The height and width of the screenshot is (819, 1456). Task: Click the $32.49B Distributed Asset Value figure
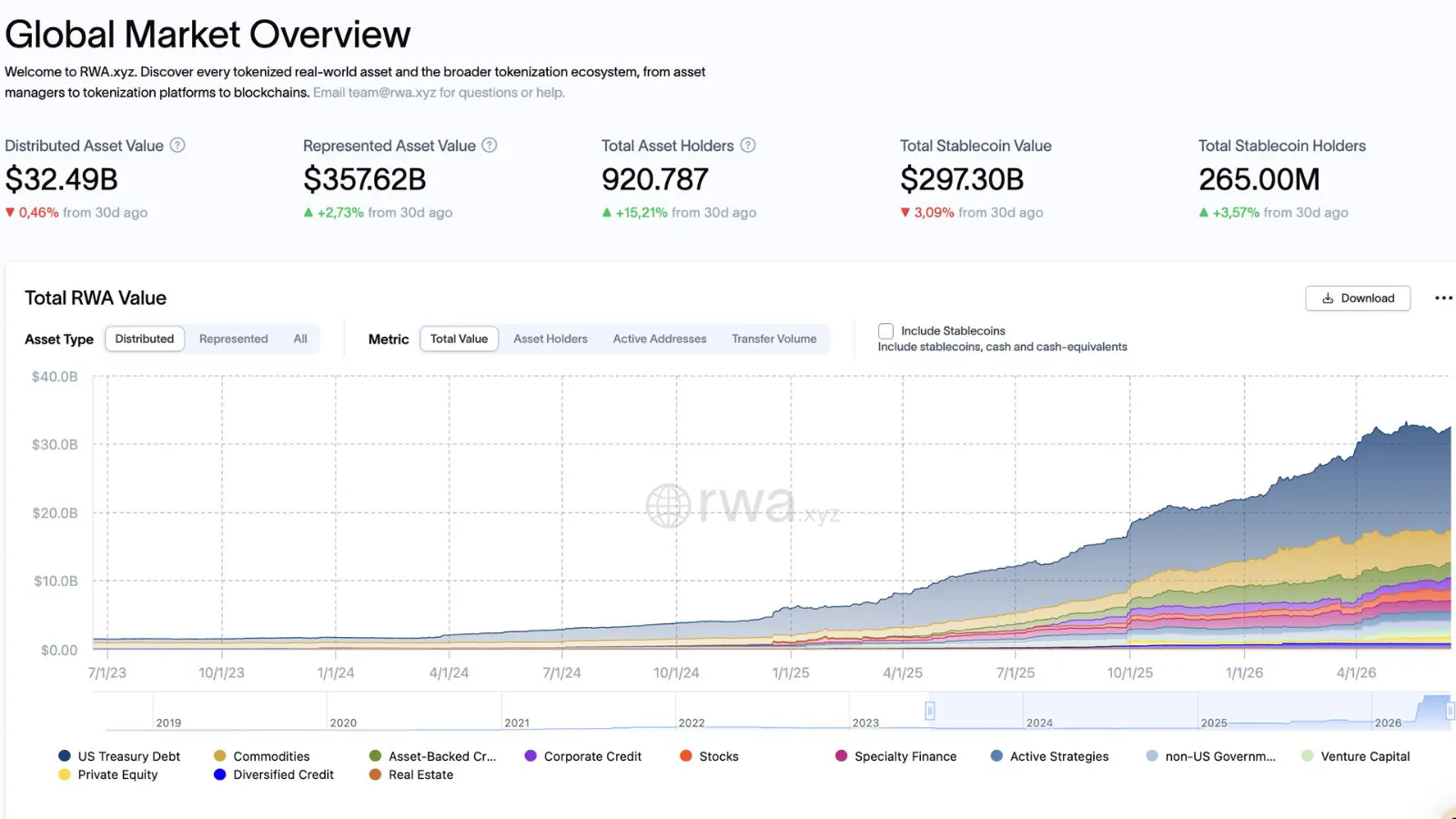click(x=62, y=179)
